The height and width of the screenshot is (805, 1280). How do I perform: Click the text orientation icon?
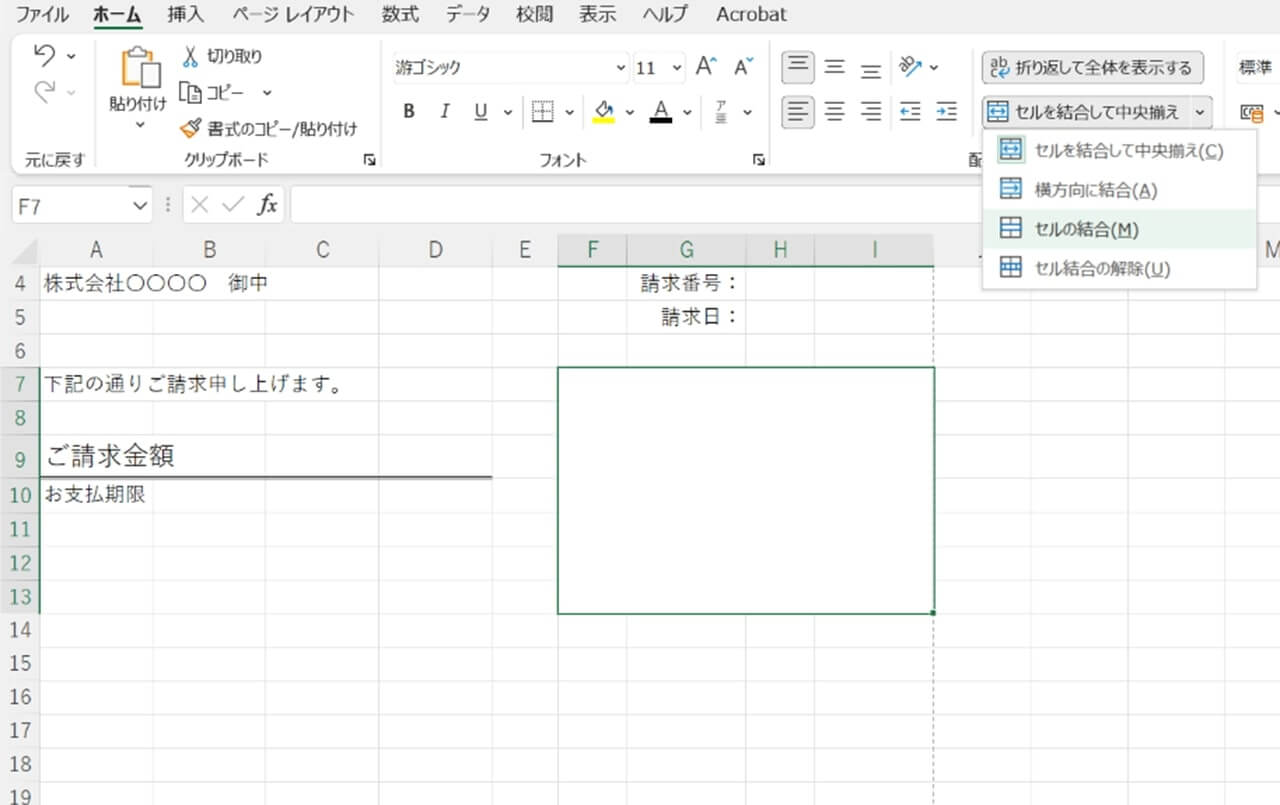coord(910,67)
